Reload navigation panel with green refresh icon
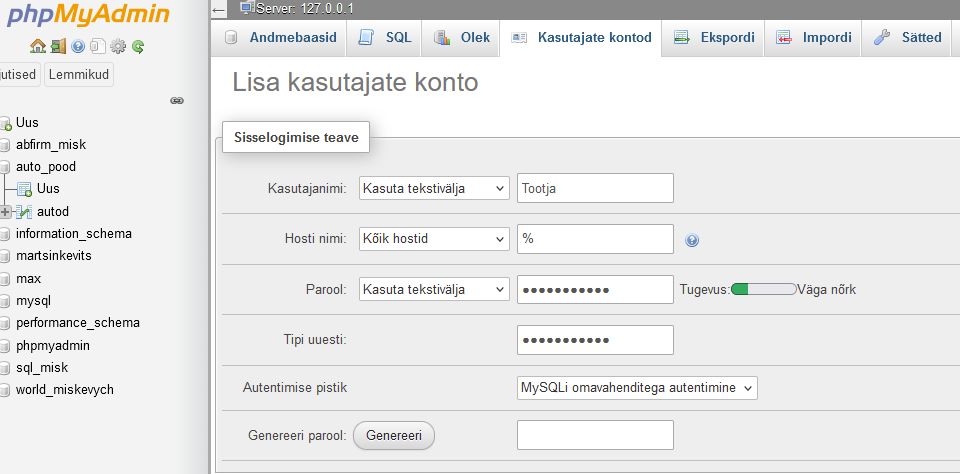This screenshot has width=960, height=474. coord(138,46)
